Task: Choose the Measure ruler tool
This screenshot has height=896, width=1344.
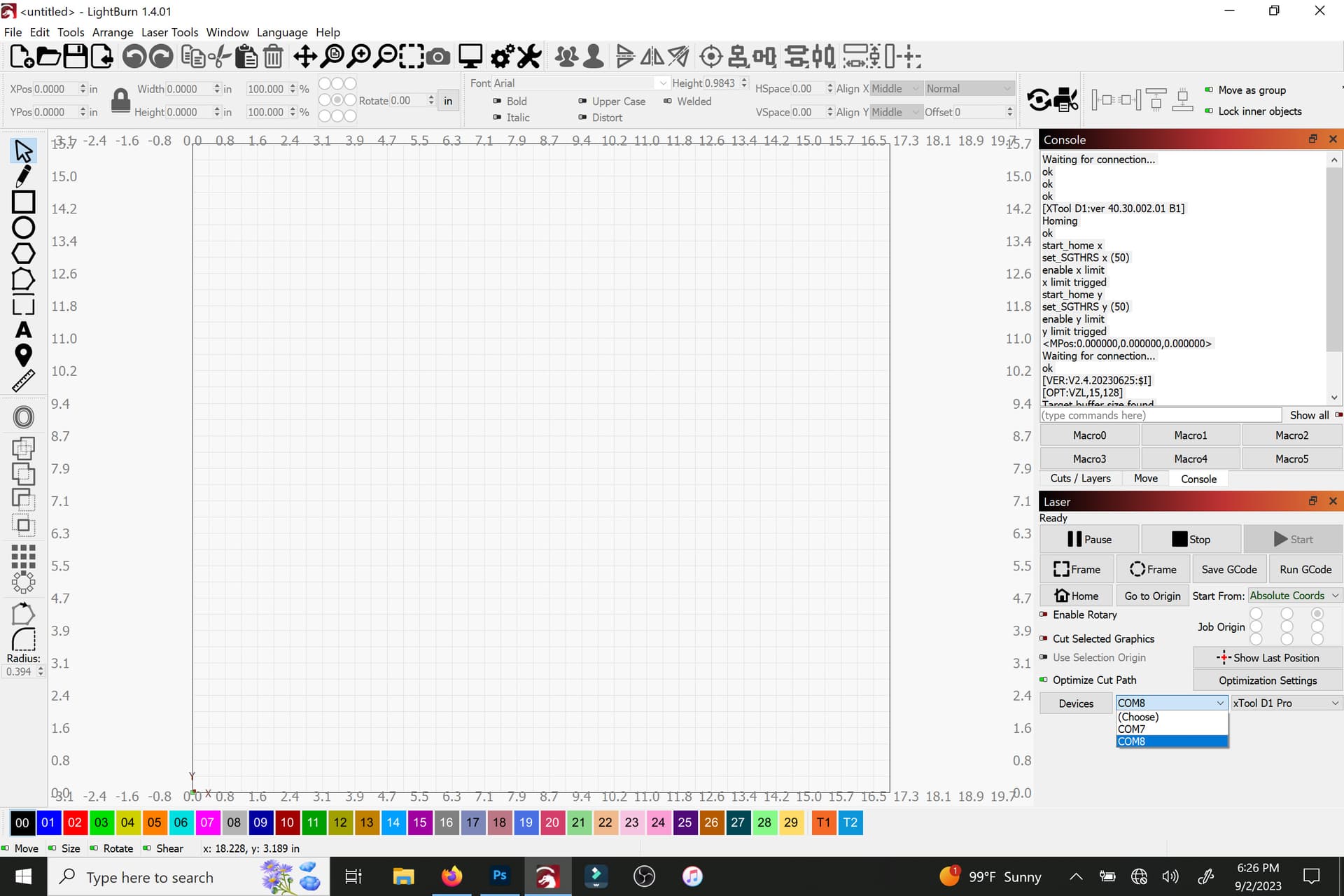Action: point(23,381)
